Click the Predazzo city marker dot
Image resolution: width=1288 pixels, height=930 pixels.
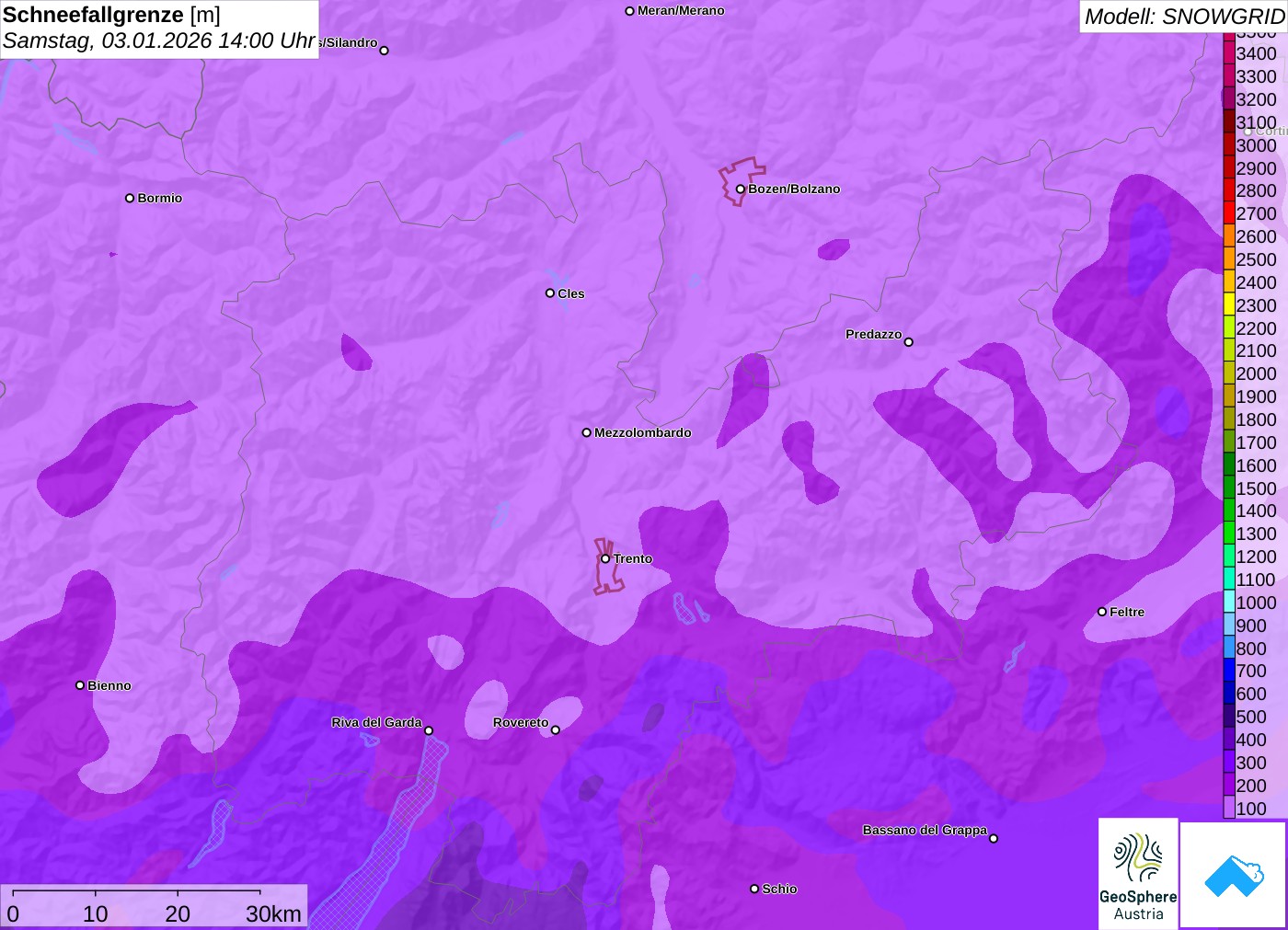point(909,342)
